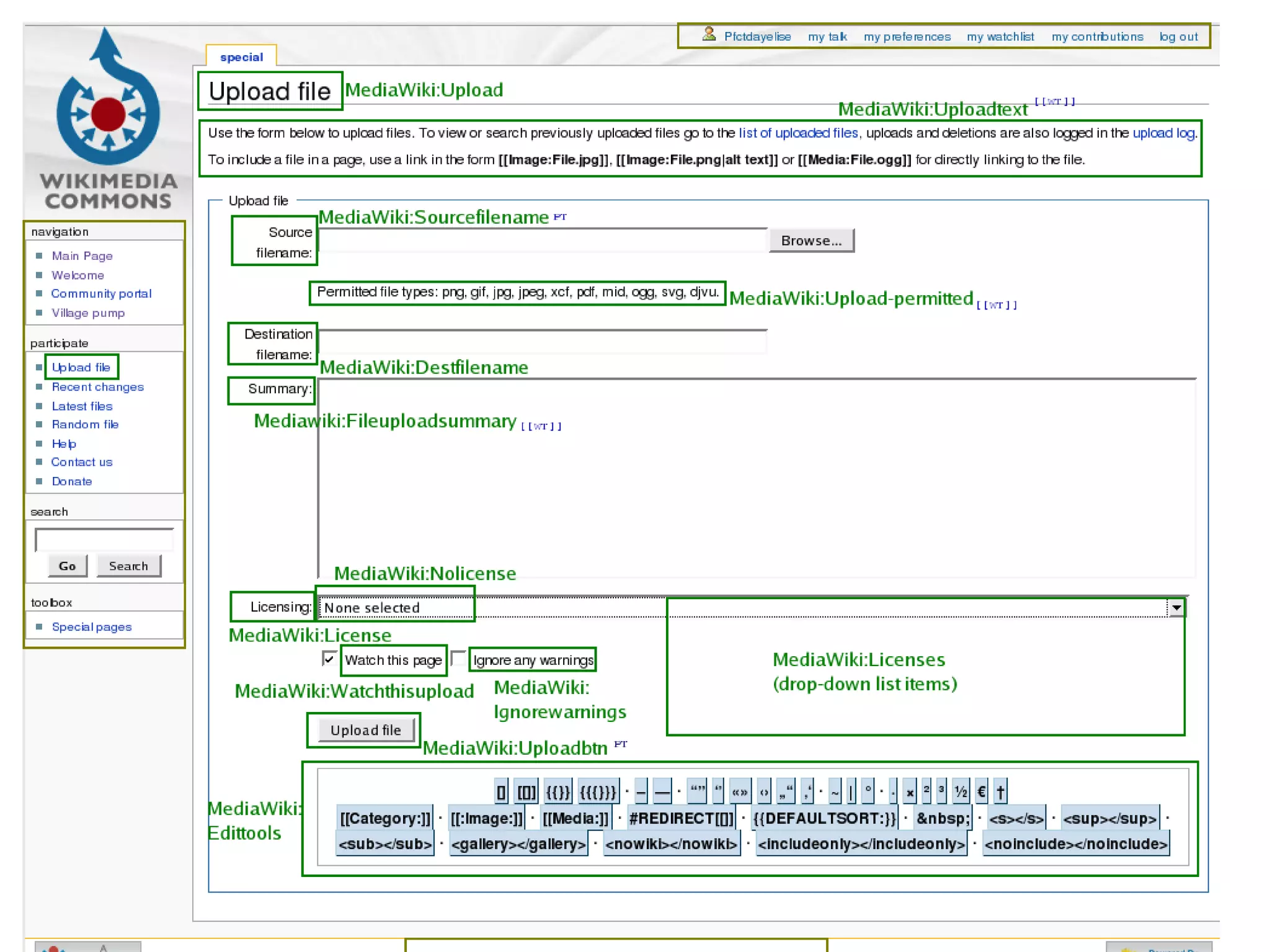Image resolution: width=1270 pixels, height=952 pixels.
Task: Insert the <sup></sup> tag tool
Action: [x=1109, y=819]
